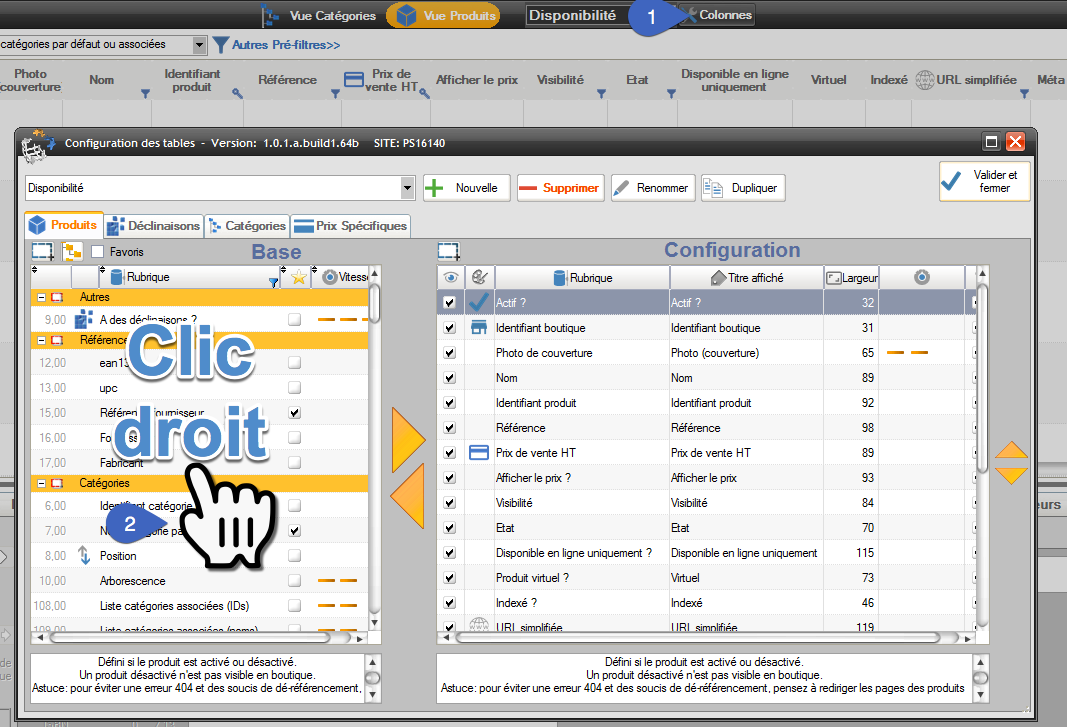Switch to the Déclinaisons tab
1067x727 pixels.
(x=154, y=226)
